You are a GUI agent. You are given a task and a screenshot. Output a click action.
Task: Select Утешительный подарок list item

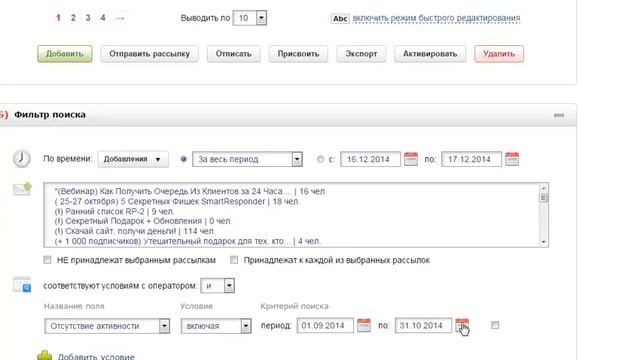187,241
